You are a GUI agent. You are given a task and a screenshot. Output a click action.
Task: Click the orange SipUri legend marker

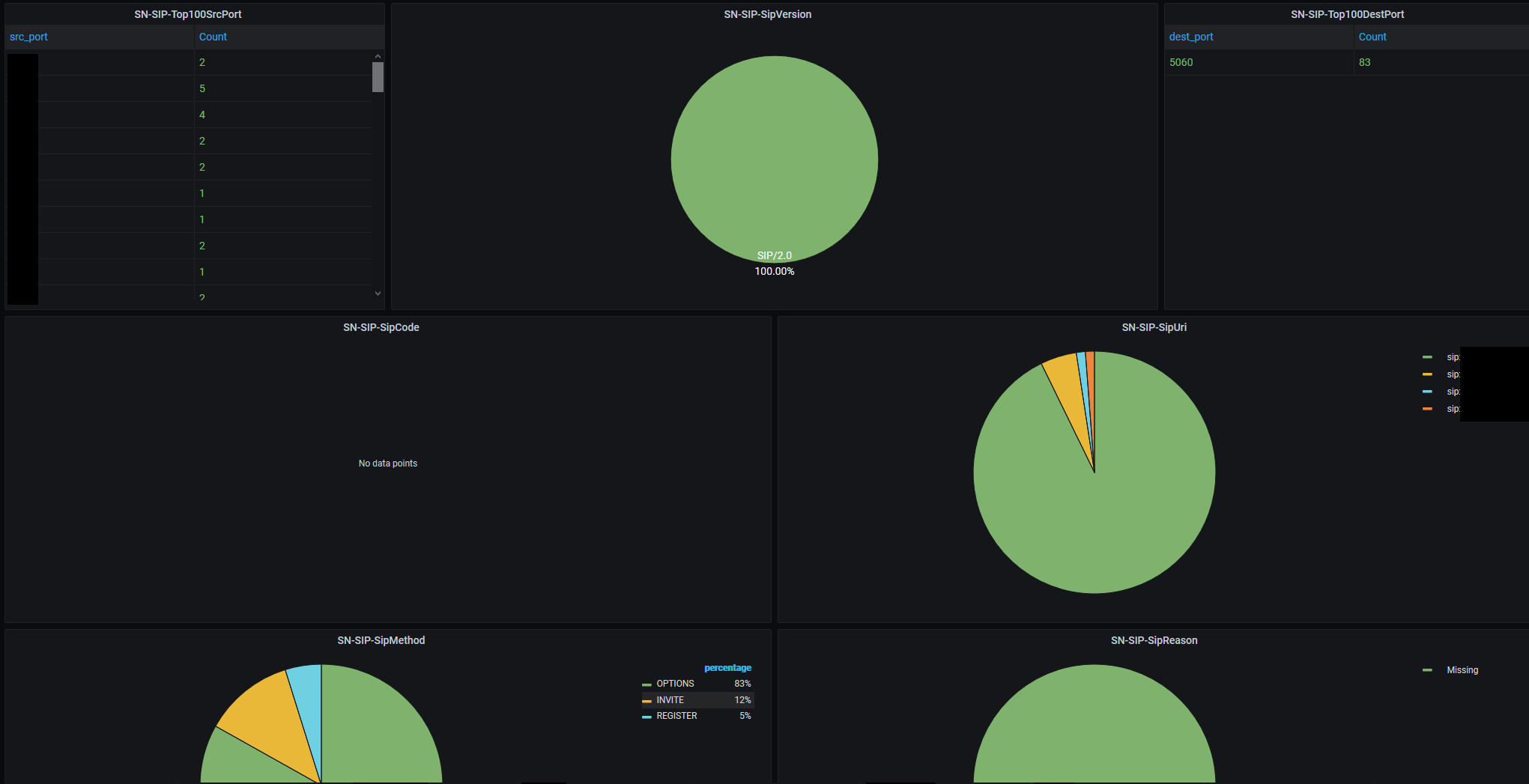click(x=1427, y=409)
